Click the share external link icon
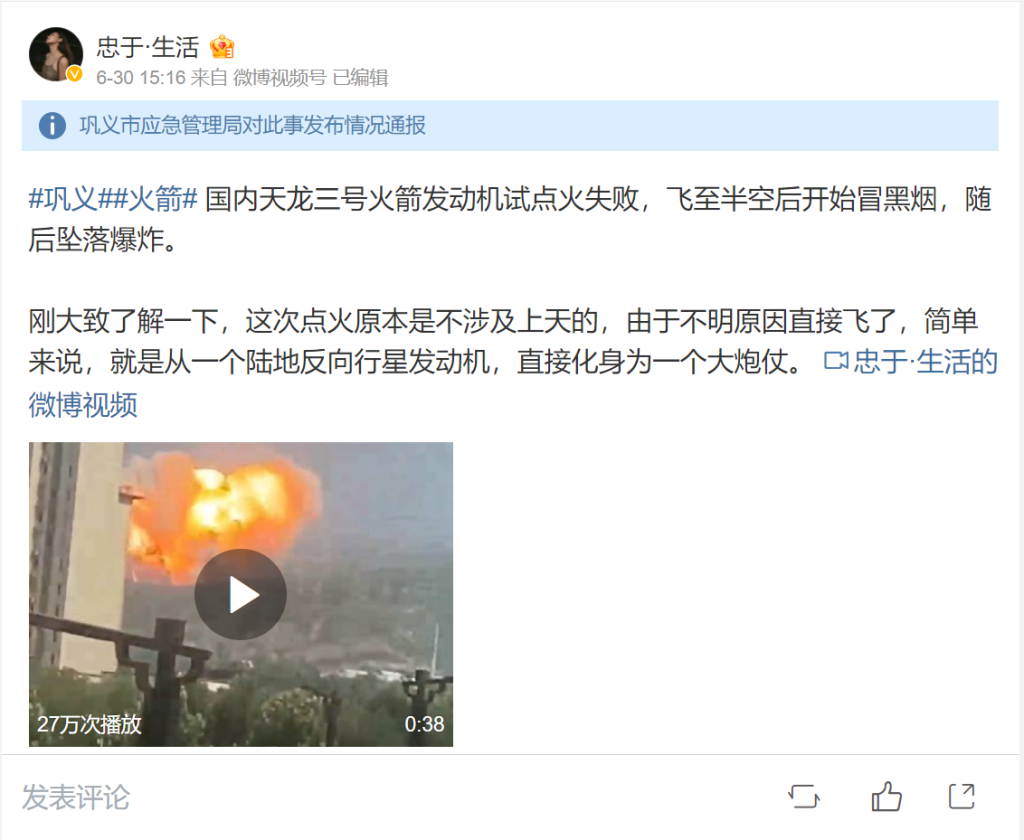The image size is (1024, 840). pos(962,796)
